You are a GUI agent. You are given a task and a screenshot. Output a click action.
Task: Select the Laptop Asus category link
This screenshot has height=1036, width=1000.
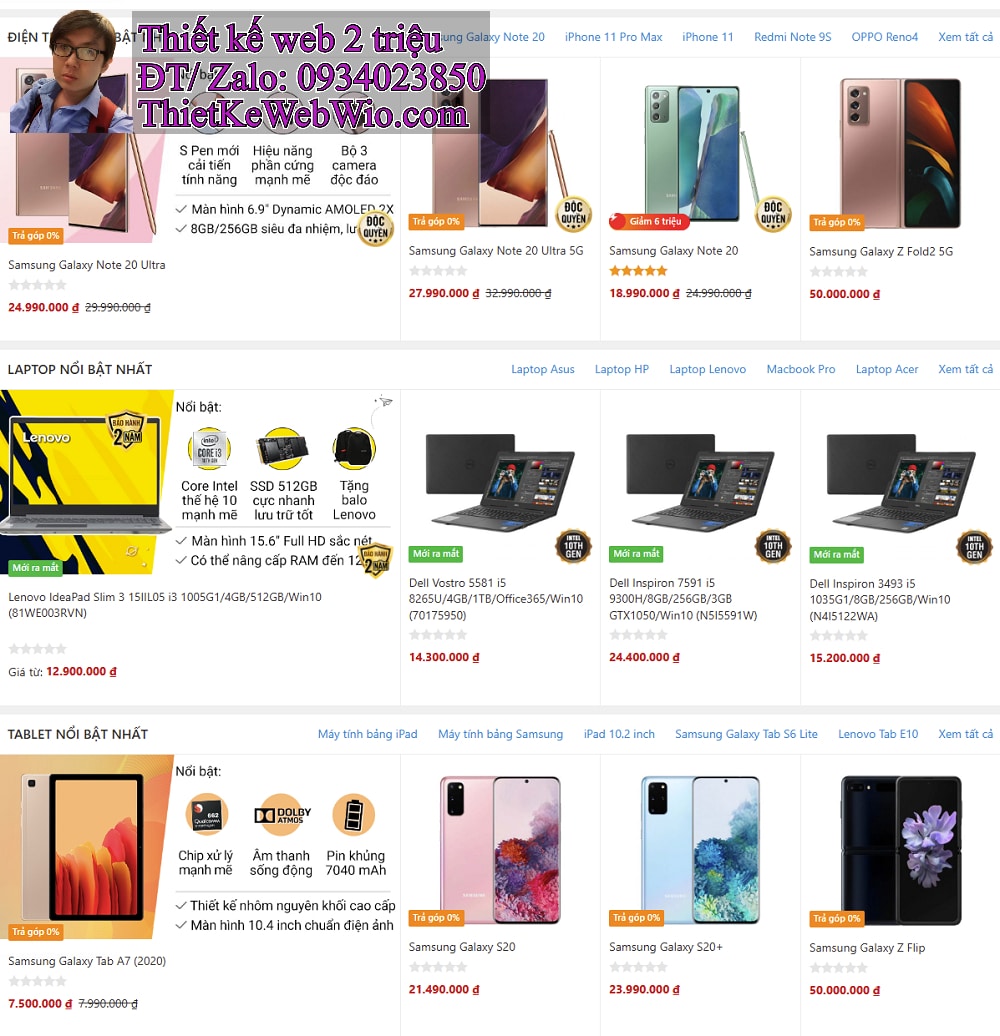(x=543, y=369)
